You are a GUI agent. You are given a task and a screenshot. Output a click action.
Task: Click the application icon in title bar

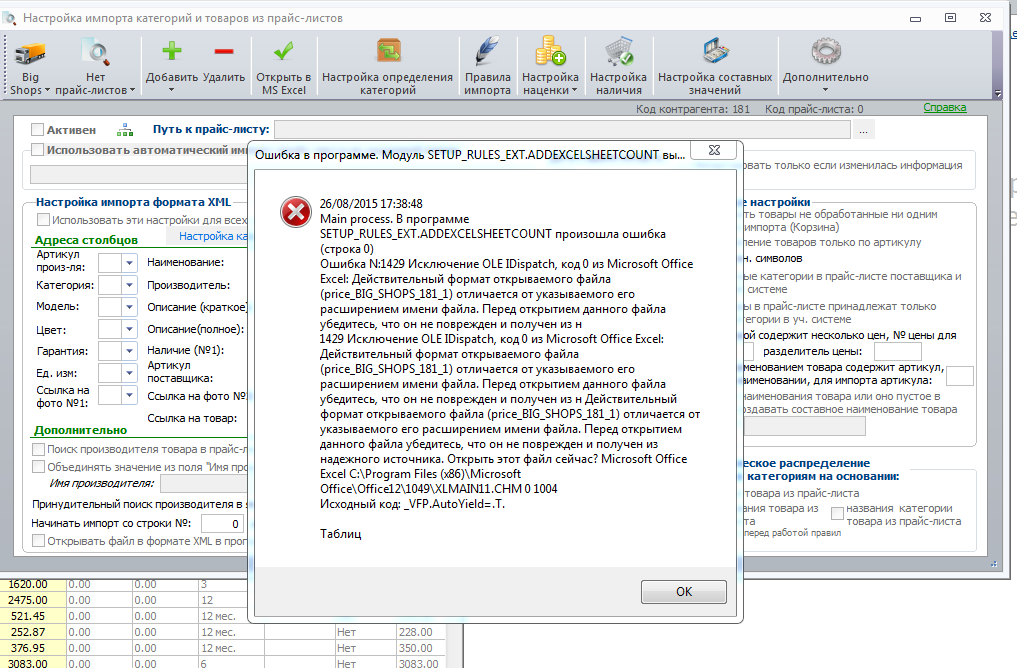pos(10,18)
